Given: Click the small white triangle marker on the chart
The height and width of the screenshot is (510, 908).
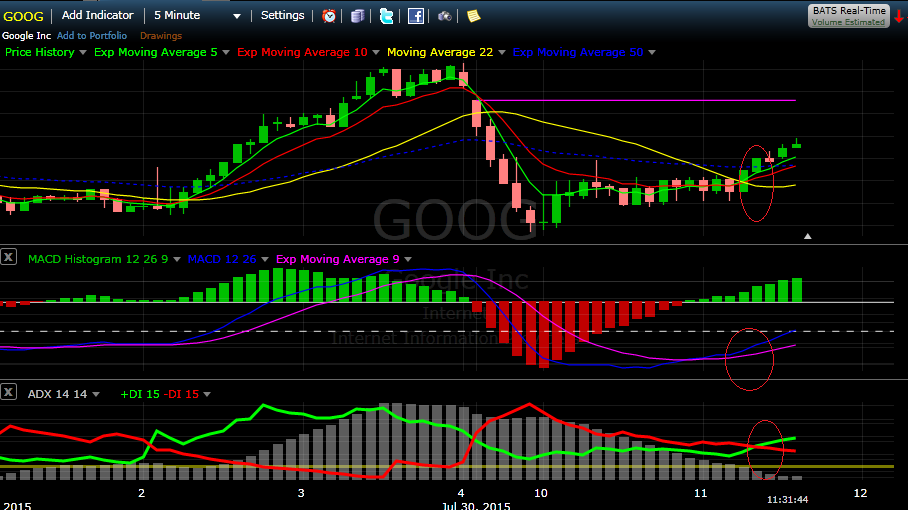Looking at the screenshot, I should (807, 236).
